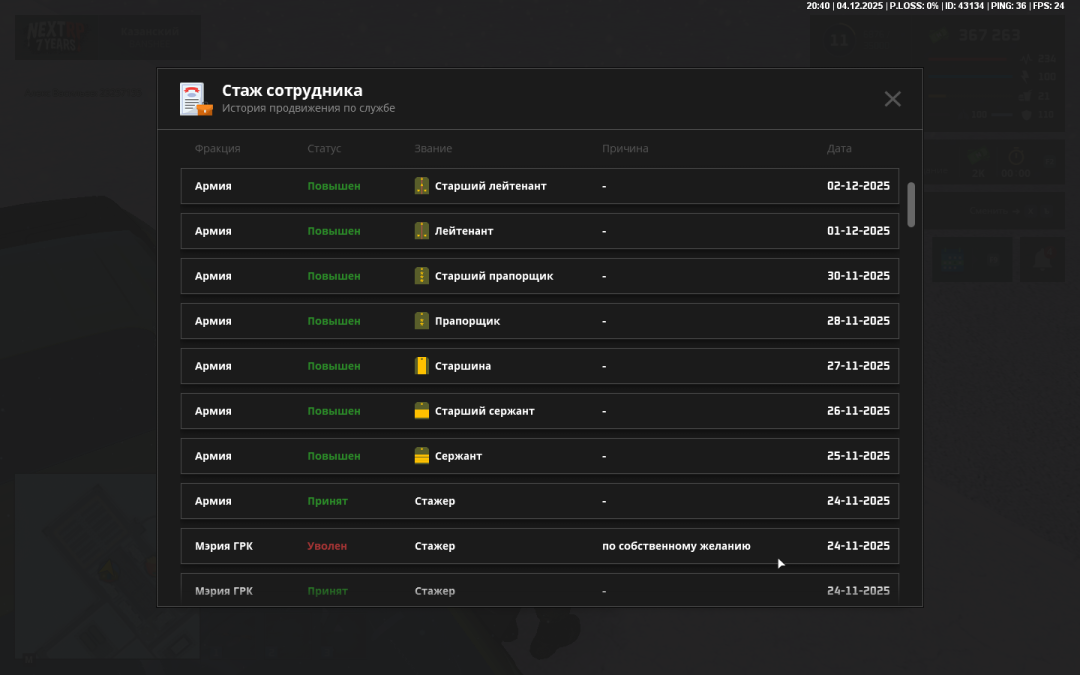The height and width of the screenshot is (675, 1080).
Task: Click the Статус column header
Action: (x=324, y=149)
